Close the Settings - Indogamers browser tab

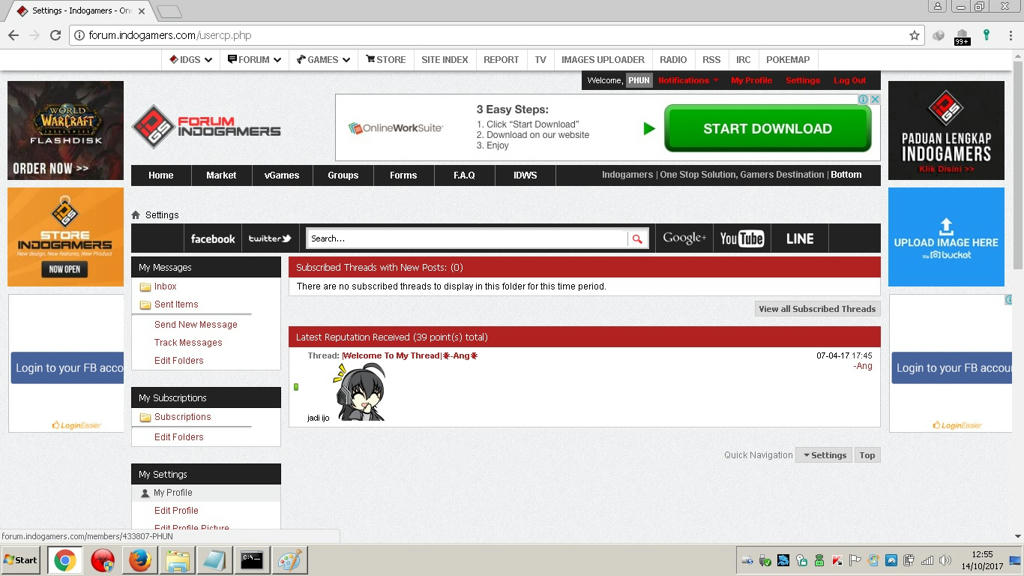[x=142, y=11]
